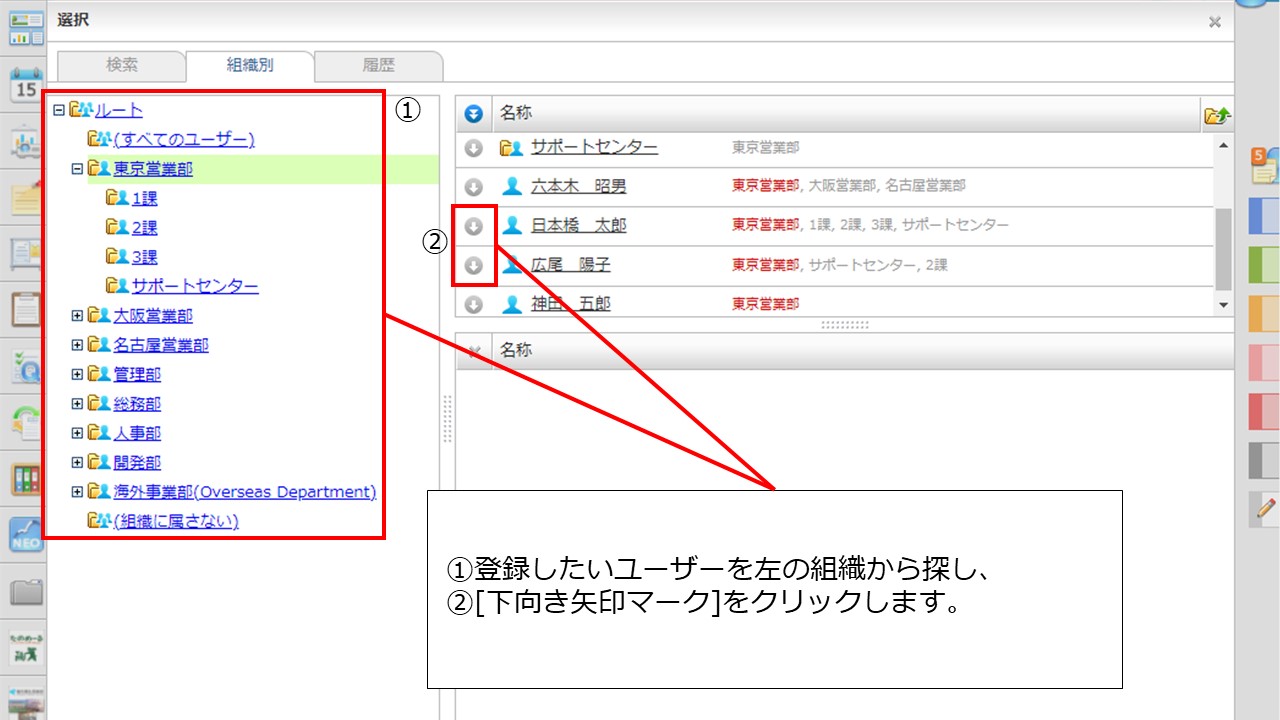Click the 名称 column header of the user list

[x=846, y=115]
